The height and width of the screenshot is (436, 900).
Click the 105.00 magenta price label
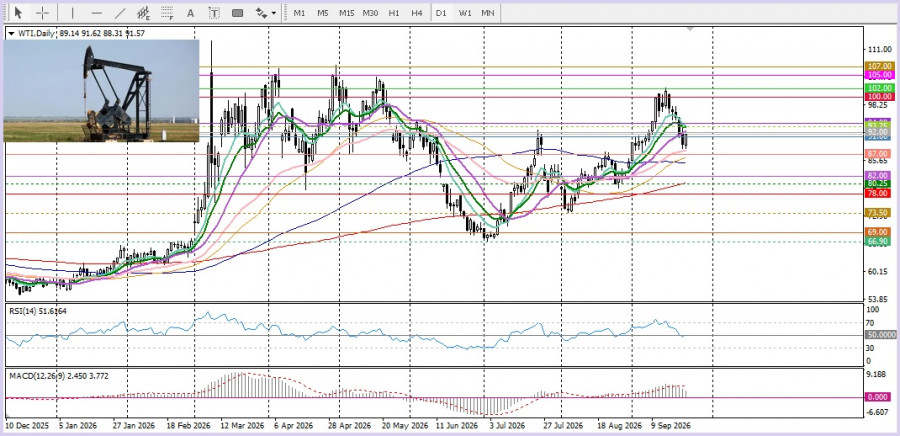tap(880, 75)
